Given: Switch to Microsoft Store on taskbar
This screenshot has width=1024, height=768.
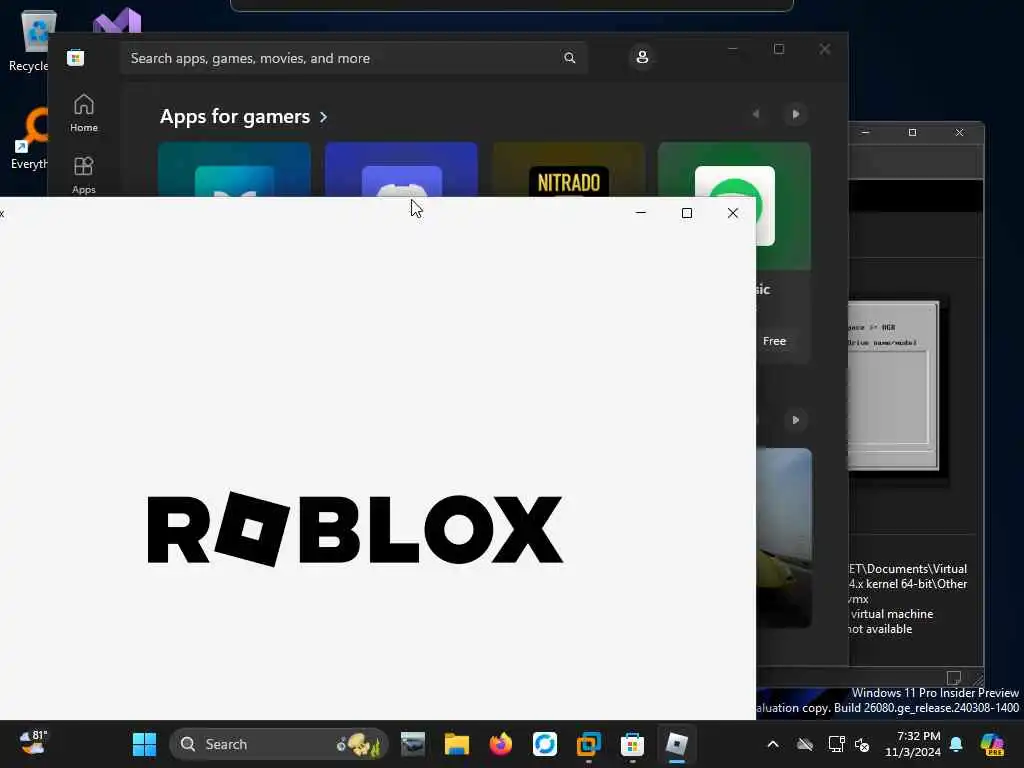Looking at the screenshot, I should (x=632, y=744).
